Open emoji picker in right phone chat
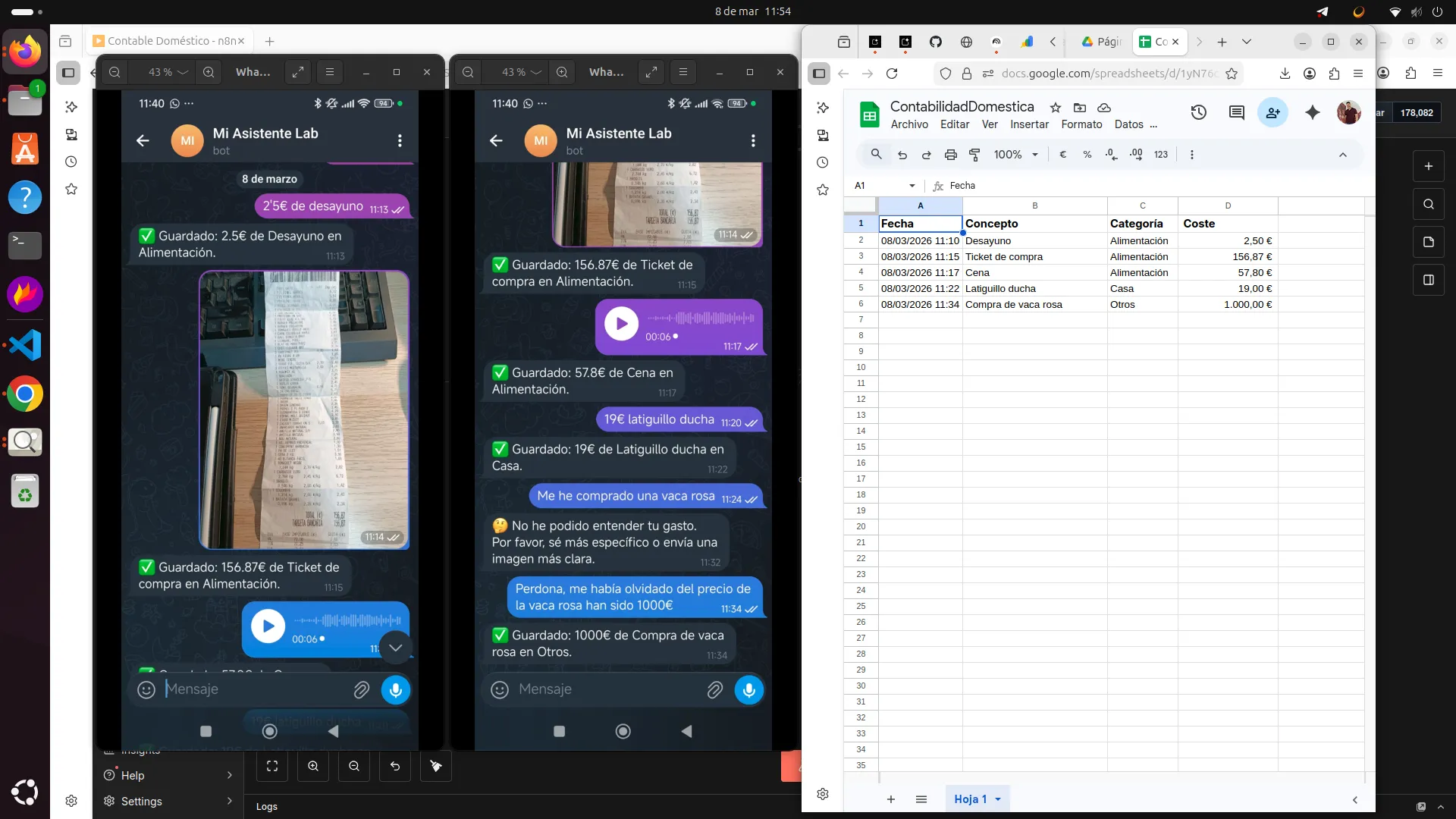1456x819 pixels. (499, 690)
